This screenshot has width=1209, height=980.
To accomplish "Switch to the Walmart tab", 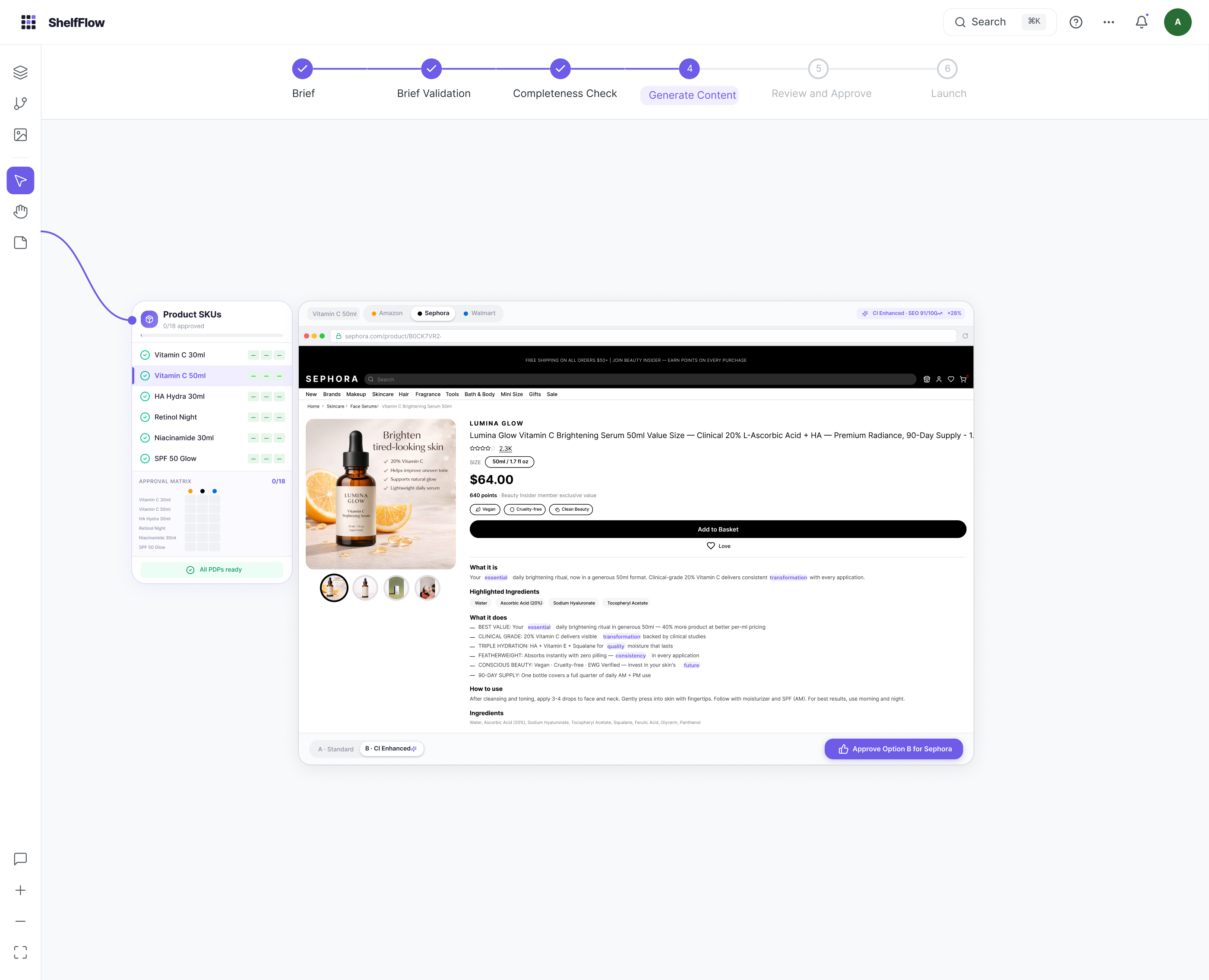I will click(x=479, y=313).
